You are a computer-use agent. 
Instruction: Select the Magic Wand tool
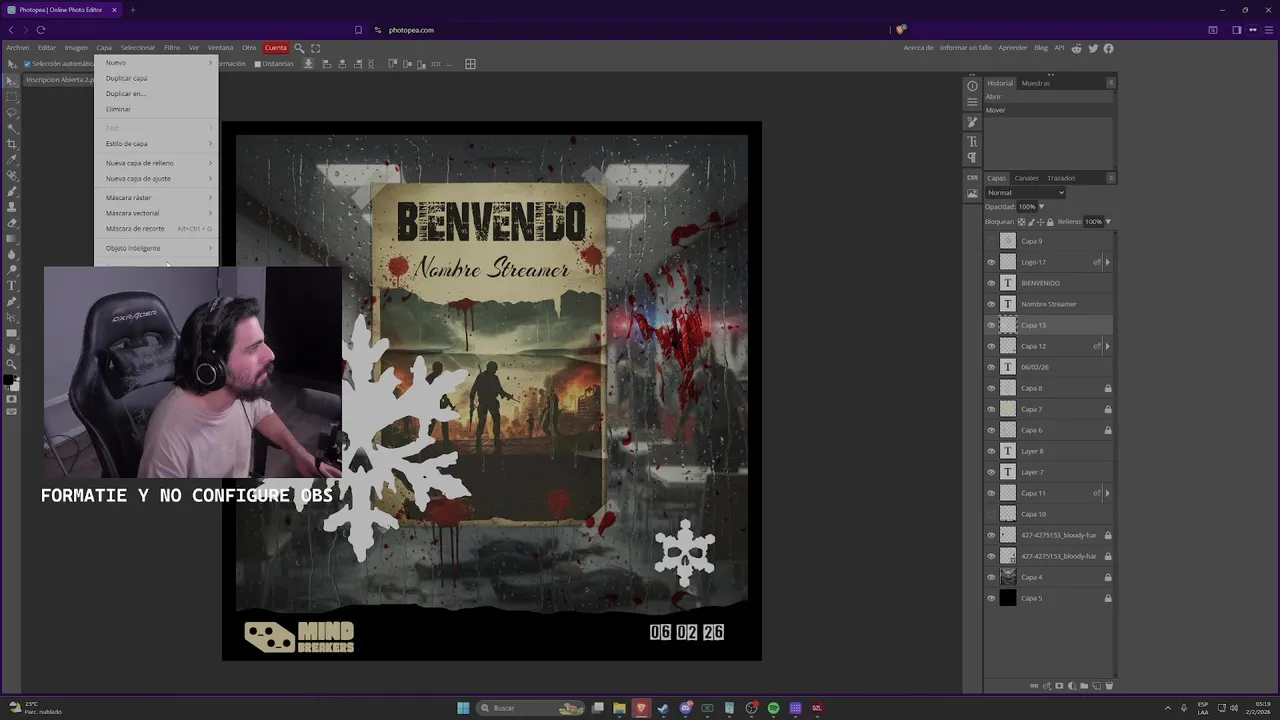12,128
